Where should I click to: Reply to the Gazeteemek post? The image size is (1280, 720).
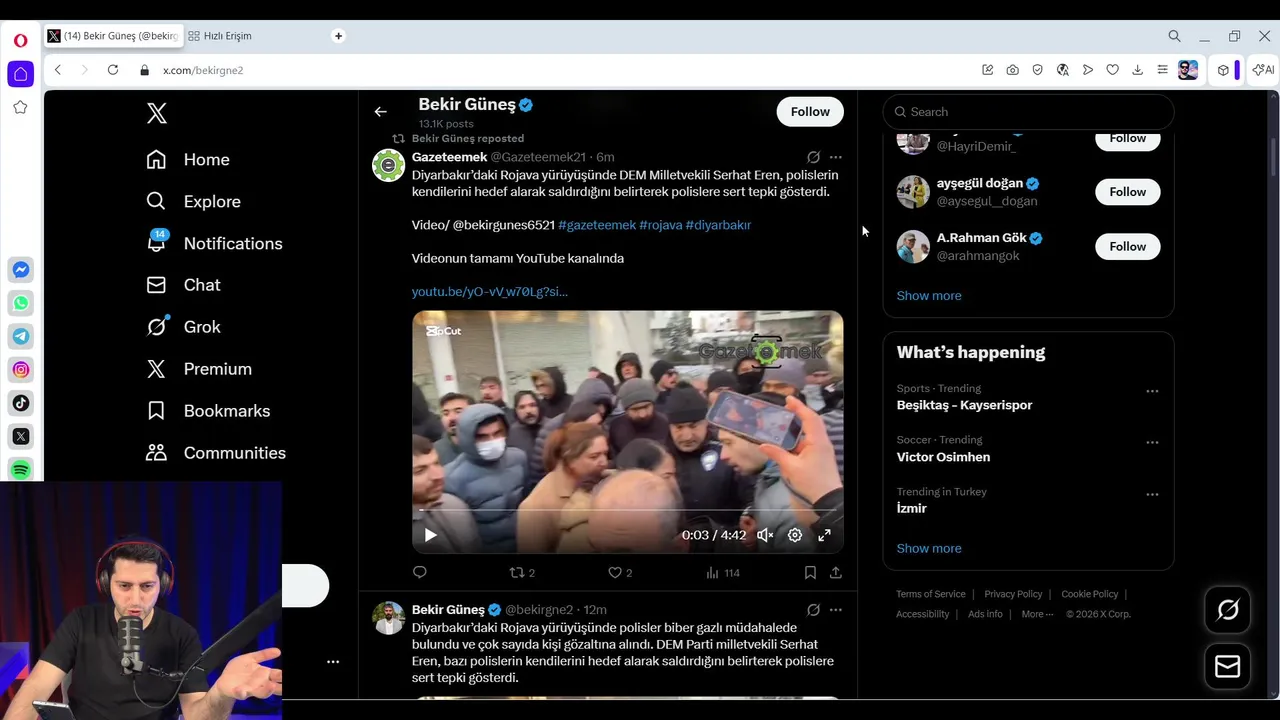(420, 573)
